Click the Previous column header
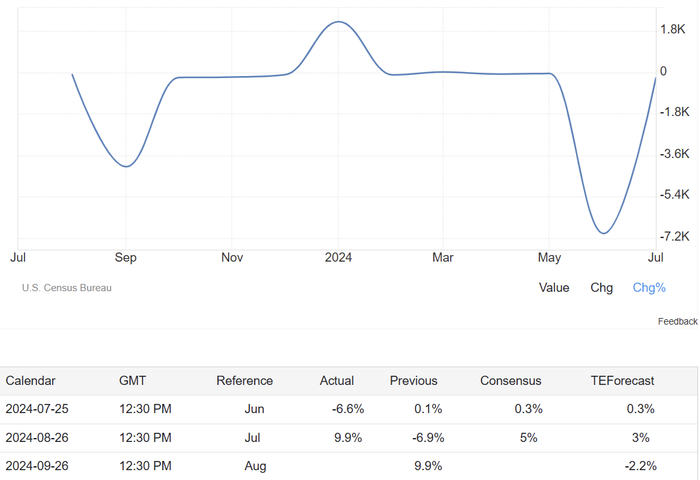Screen dimensions: 700x480 [x=414, y=381]
